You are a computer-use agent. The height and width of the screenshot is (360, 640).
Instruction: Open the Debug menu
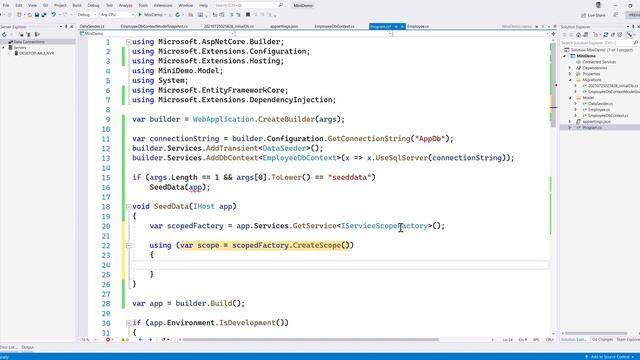pyautogui.click(x=93, y=5)
